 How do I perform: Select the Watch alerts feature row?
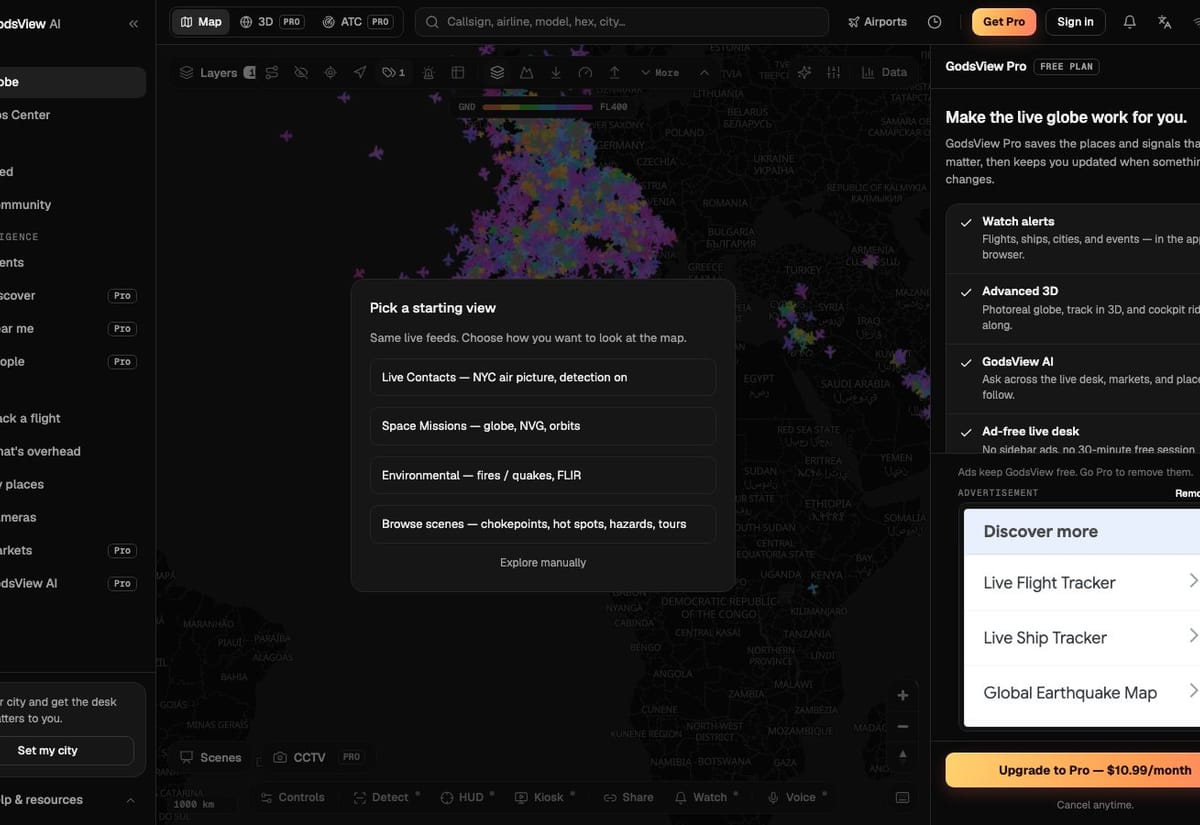coord(1074,237)
